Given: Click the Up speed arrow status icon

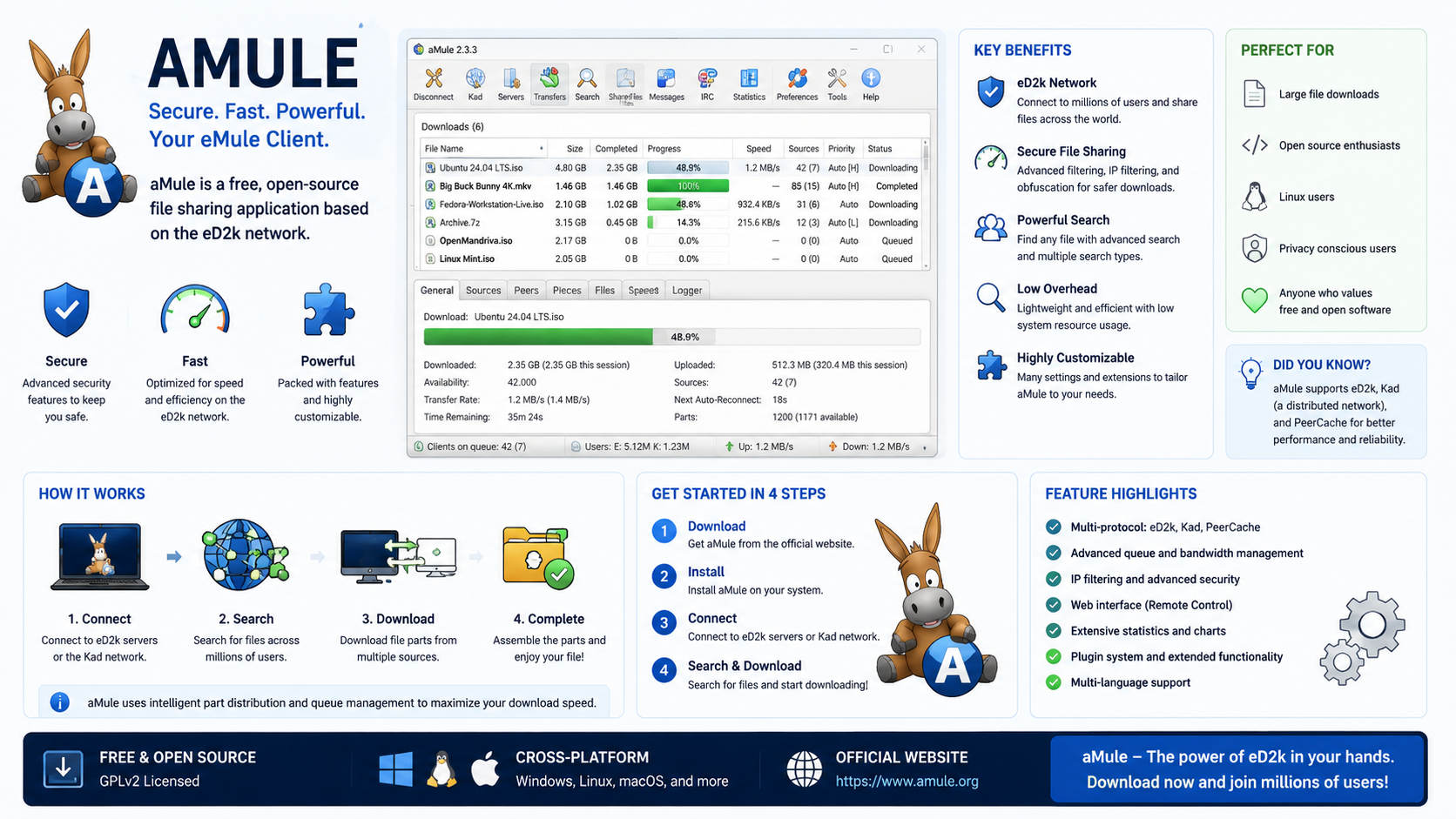Looking at the screenshot, I should point(729,446).
